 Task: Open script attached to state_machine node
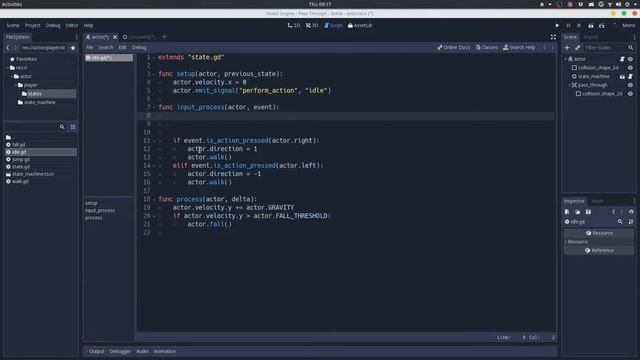(x=630, y=76)
